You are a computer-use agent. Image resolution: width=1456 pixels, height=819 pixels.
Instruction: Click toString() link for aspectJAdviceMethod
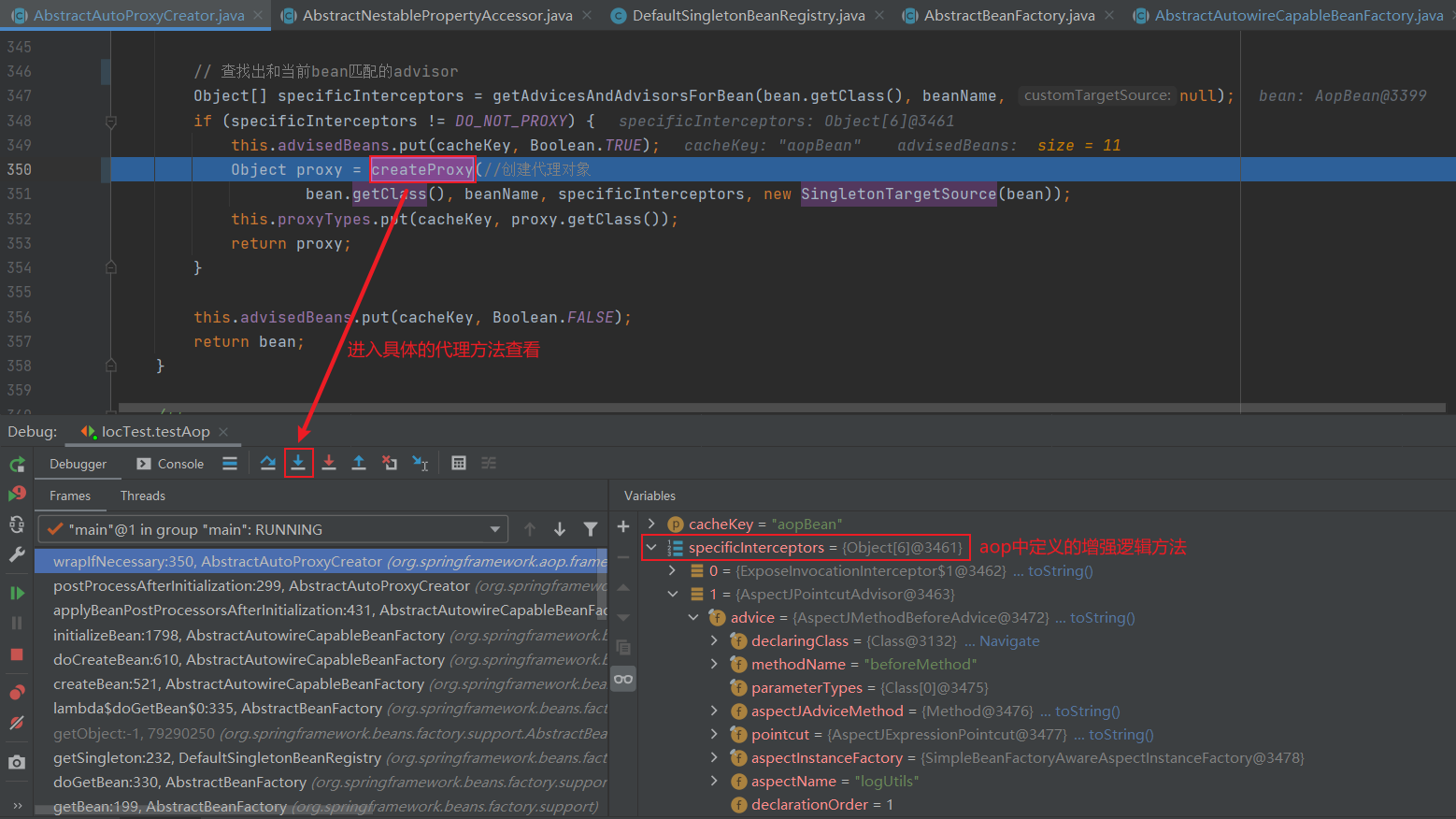click(1087, 711)
